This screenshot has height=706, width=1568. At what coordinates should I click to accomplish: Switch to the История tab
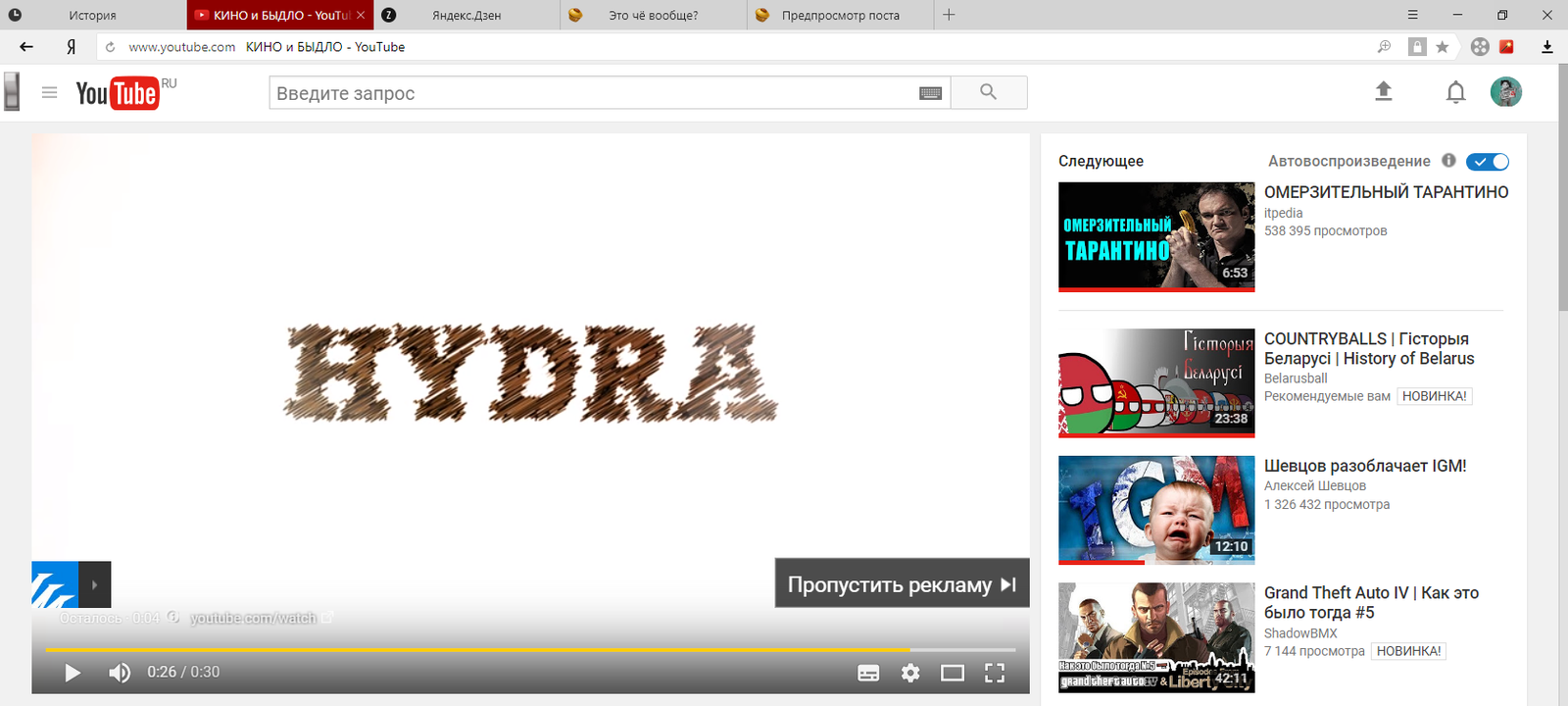tap(92, 15)
